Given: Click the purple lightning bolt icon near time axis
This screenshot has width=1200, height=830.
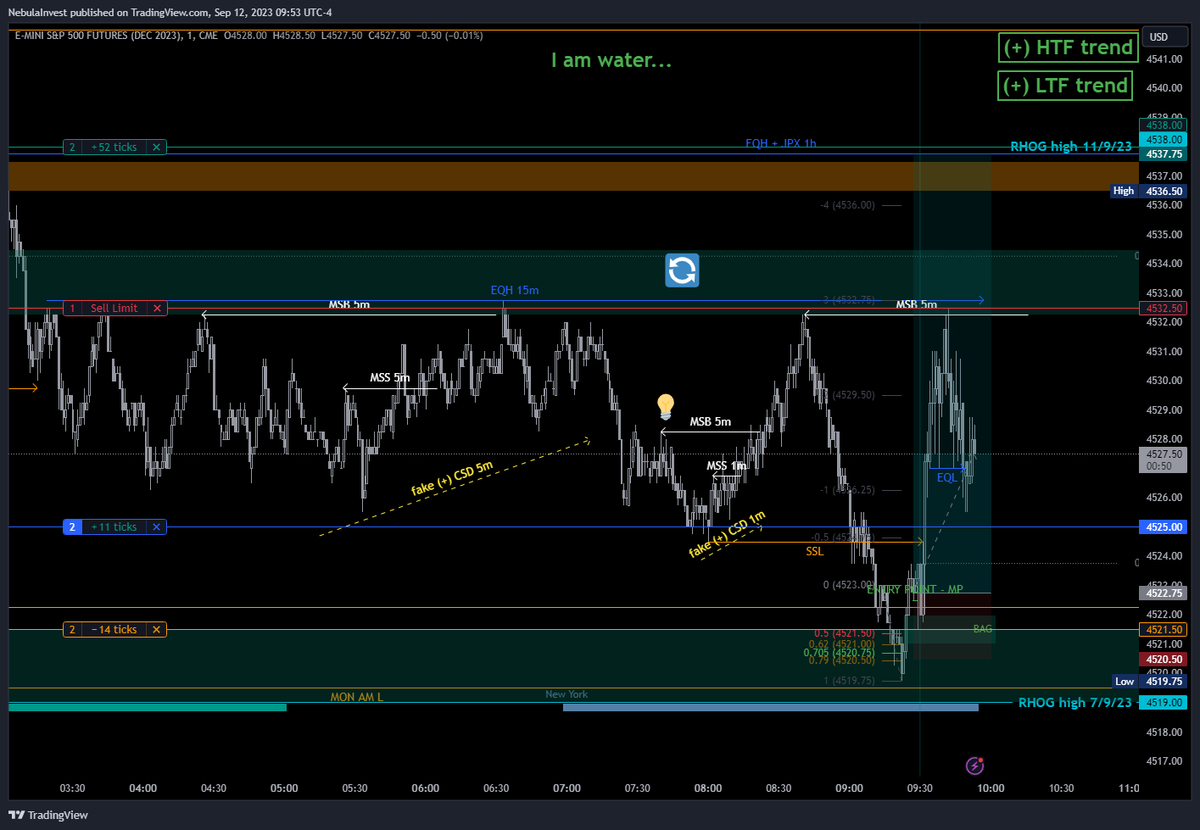Looking at the screenshot, I should [975, 766].
